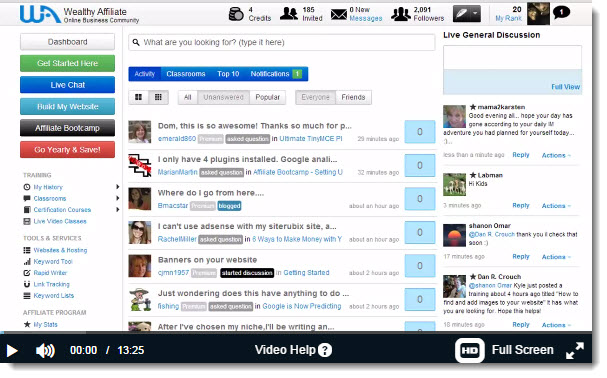Click the Video Help question mark icon
This screenshot has height=378, width=607.
pos(325,350)
